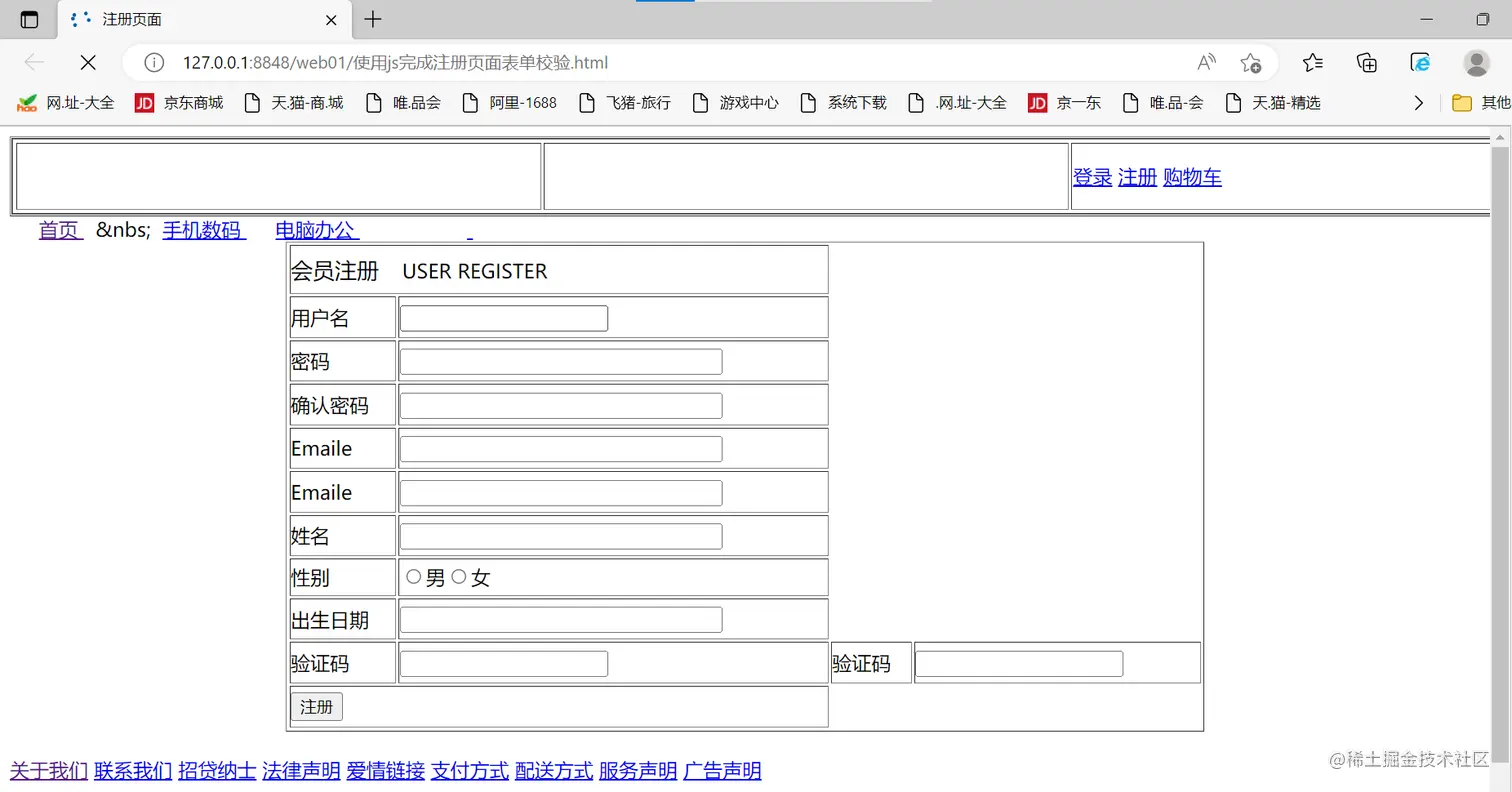The height and width of the screenshot is (792, 1512).
Task: Expand more bookmarks chevron
Action: (1418, 102)
